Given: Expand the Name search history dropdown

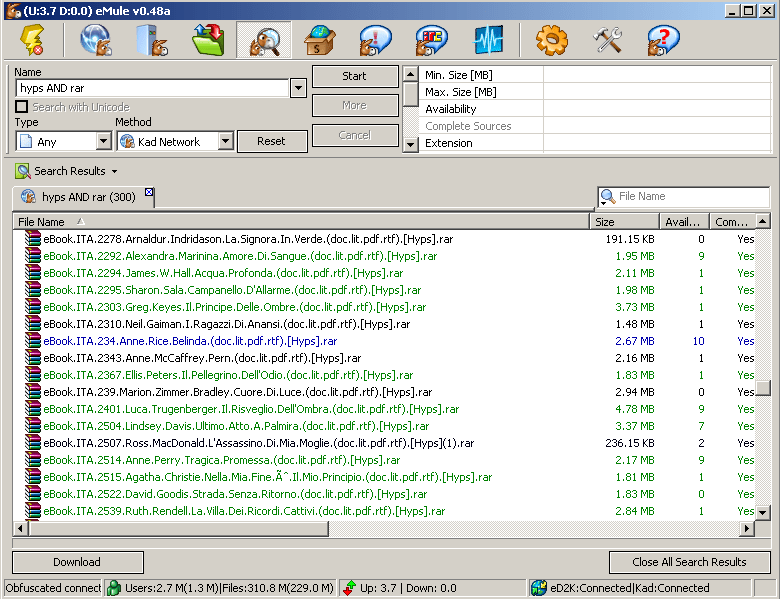Looking at the screenshot, I should [x=298, y=89].
